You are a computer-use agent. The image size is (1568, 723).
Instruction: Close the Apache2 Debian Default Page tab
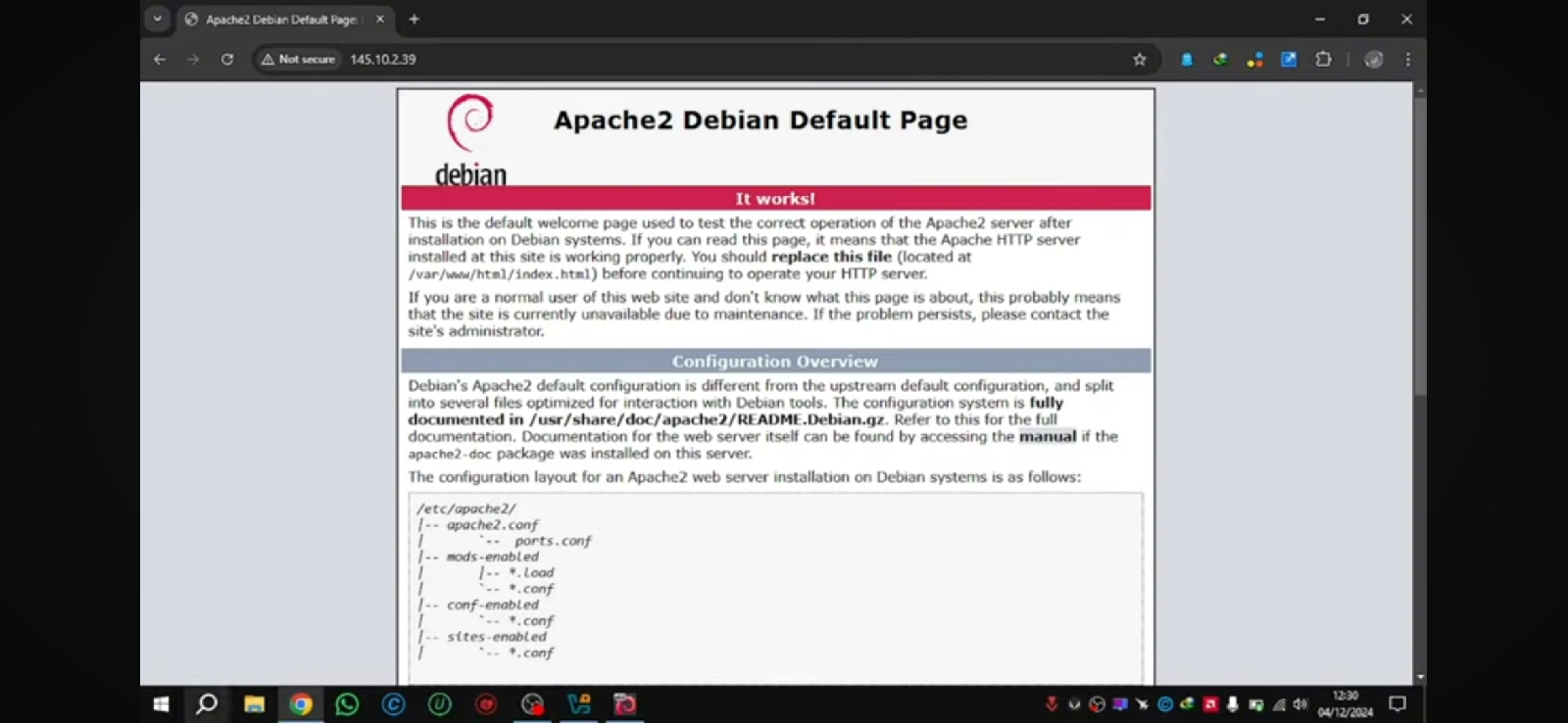380,20
